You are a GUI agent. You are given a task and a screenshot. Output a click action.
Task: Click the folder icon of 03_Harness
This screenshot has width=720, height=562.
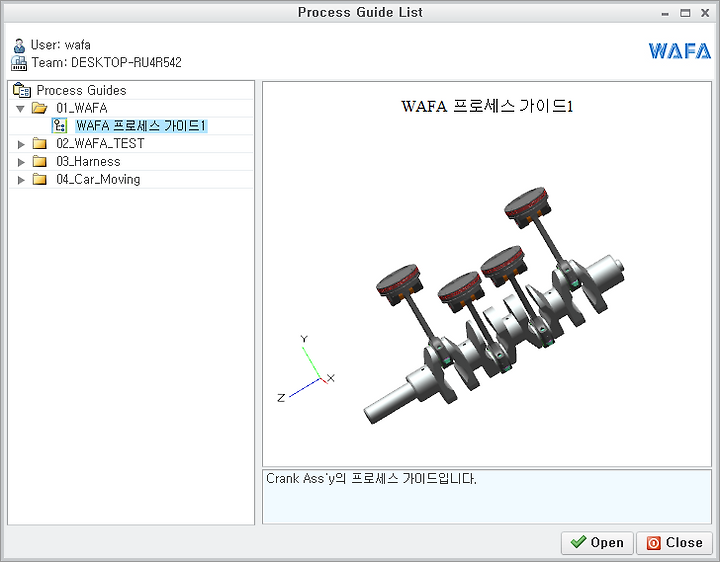pyautogui.click(x=39, y=162)
